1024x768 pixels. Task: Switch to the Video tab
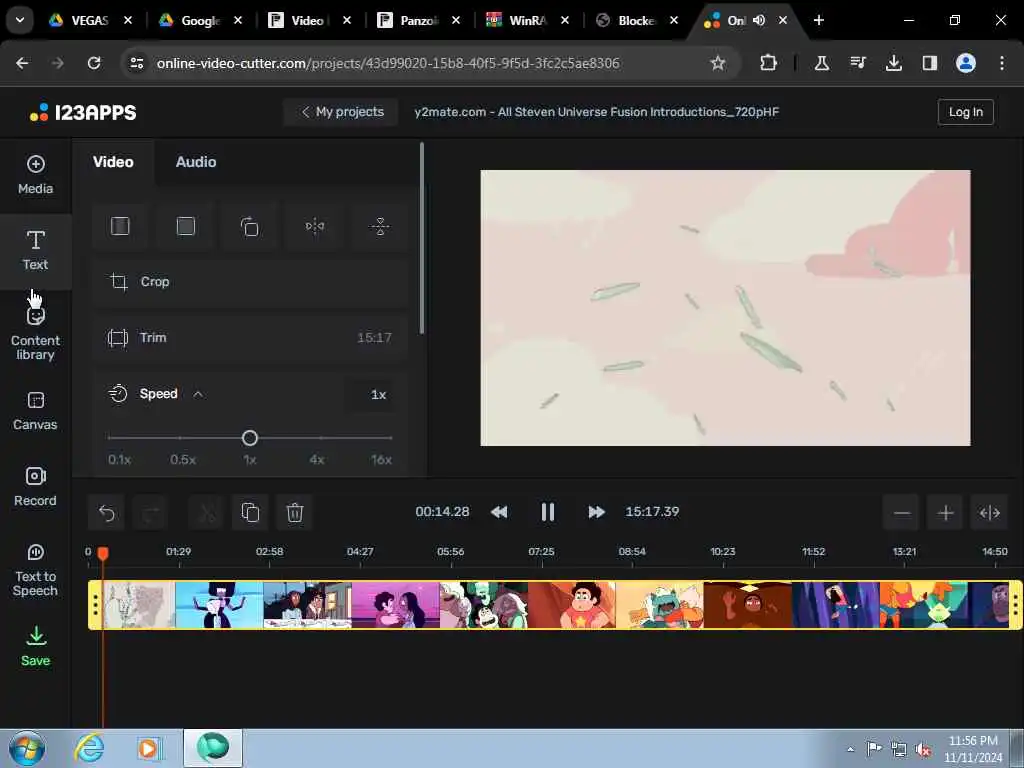tap(113, 162)
